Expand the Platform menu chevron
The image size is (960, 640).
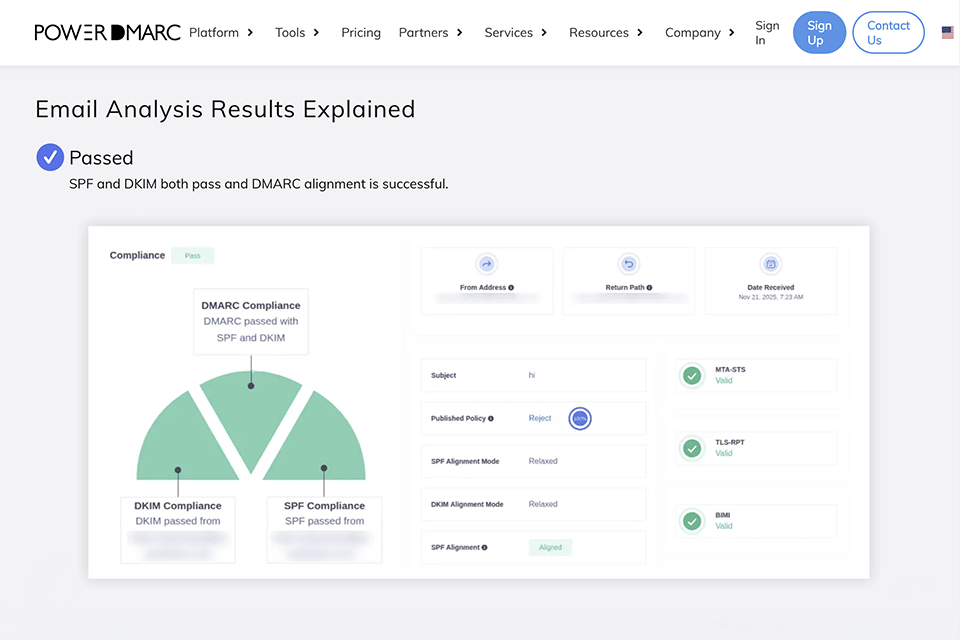click(x=250, y=32)
